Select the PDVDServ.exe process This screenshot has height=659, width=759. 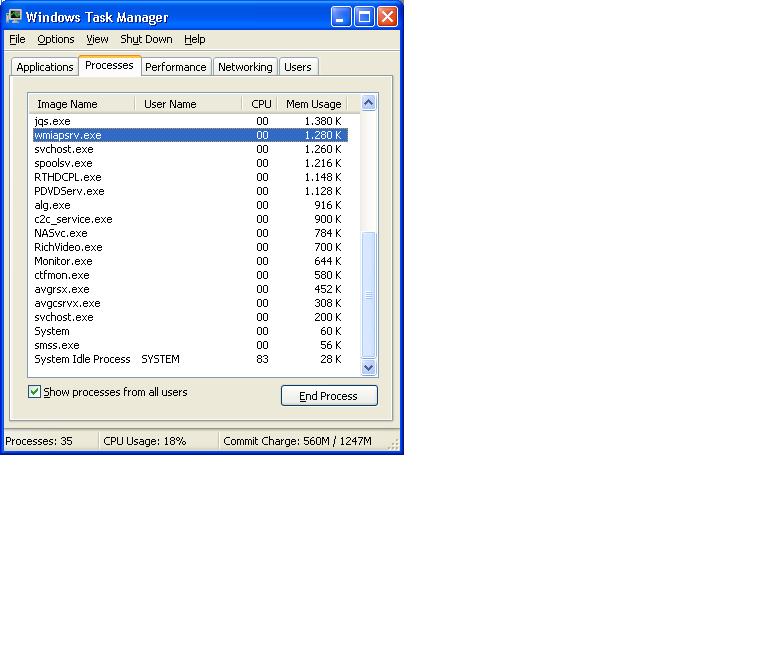click(190, 191)
